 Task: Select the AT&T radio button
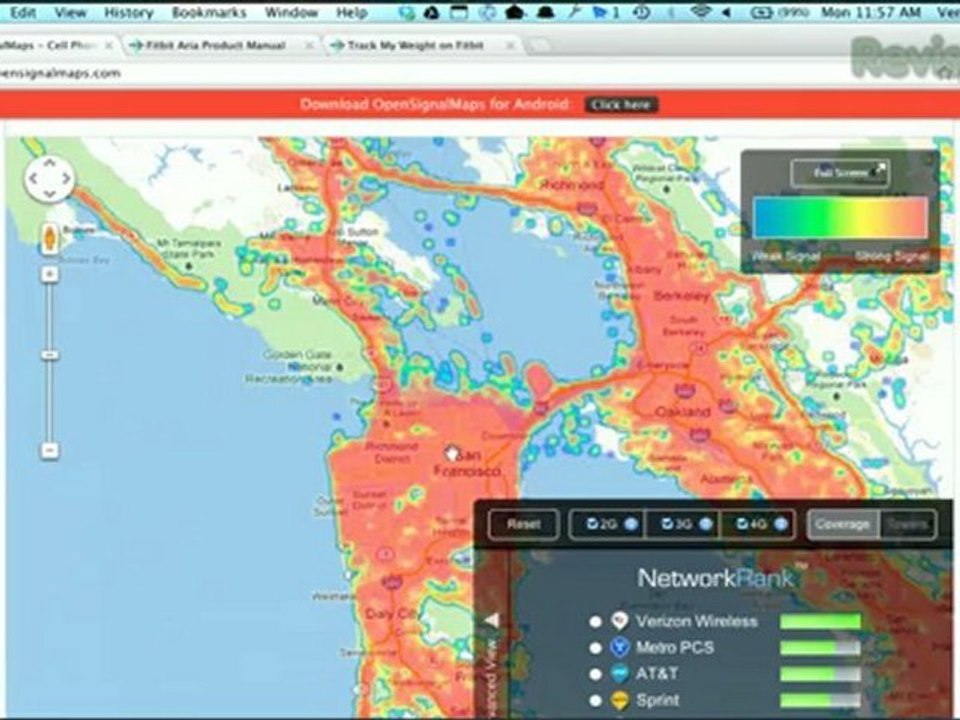point(595,674)
